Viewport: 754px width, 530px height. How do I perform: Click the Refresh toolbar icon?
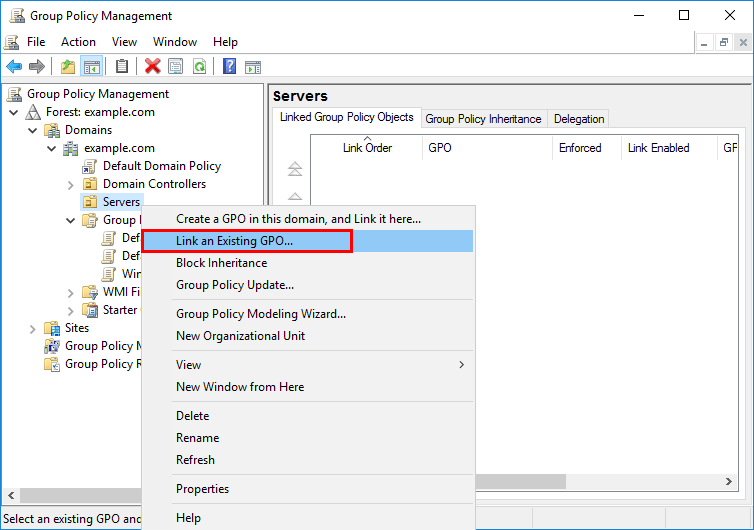[199, 66]
